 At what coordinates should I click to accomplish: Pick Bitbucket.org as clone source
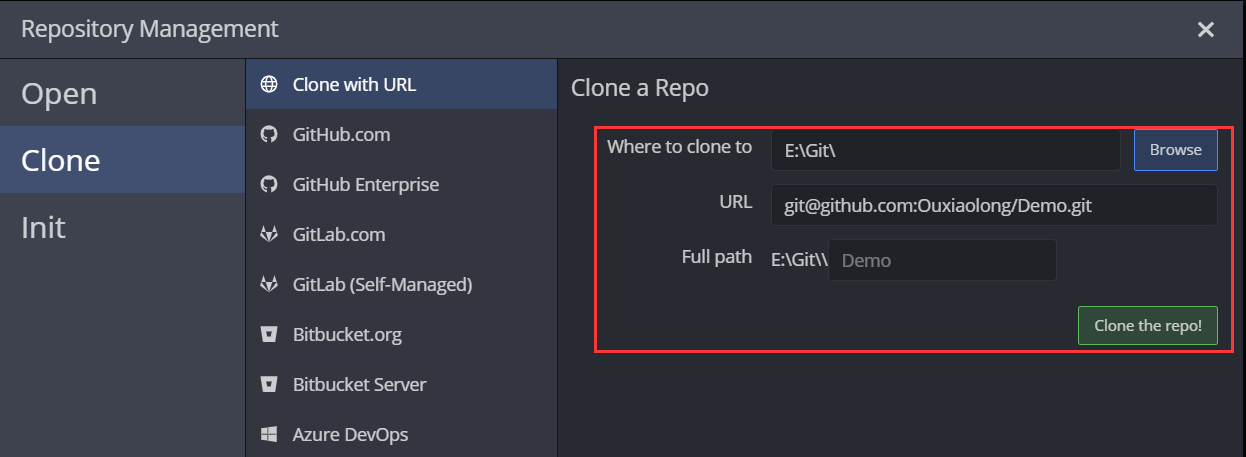click(401, 334)
